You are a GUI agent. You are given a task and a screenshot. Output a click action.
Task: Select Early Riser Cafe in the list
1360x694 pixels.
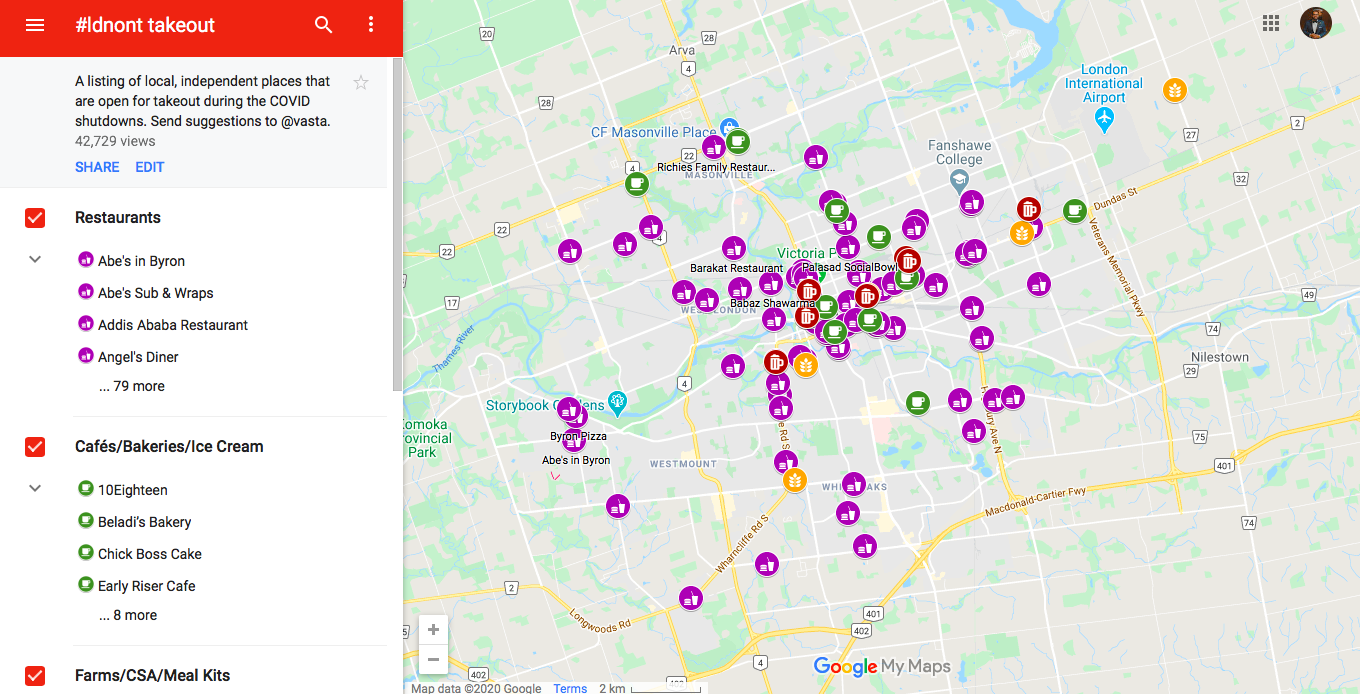tap(146, 586)
